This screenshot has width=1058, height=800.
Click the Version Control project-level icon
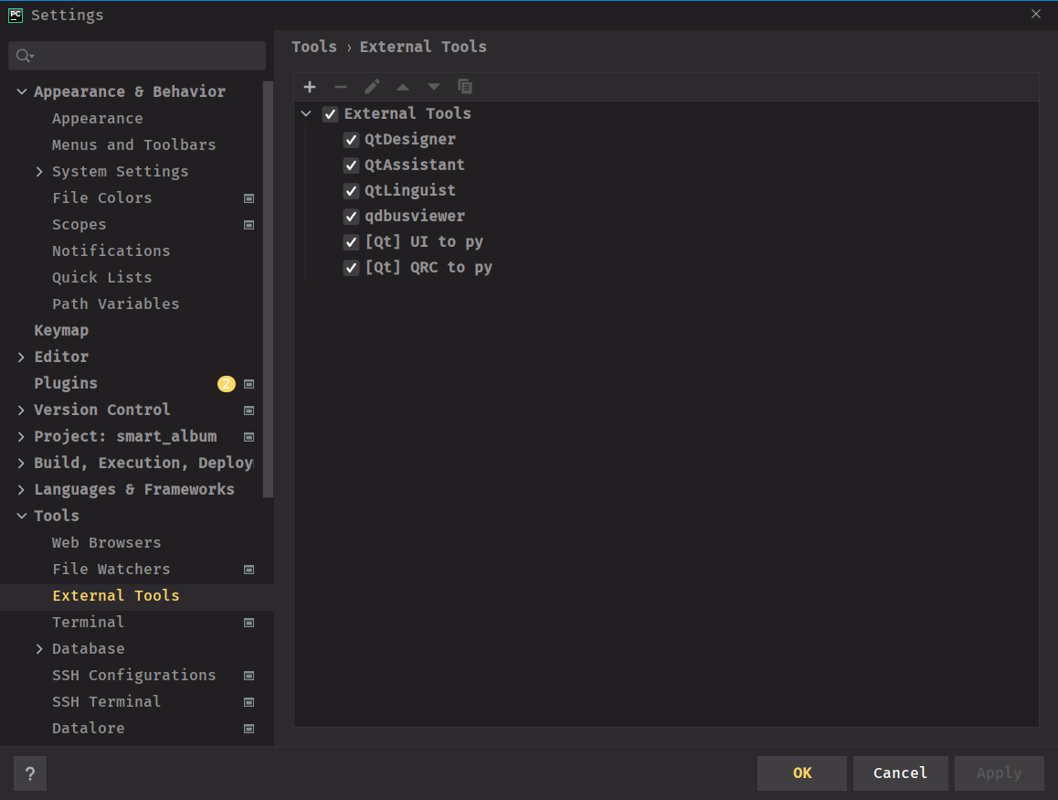coord(249,410)
